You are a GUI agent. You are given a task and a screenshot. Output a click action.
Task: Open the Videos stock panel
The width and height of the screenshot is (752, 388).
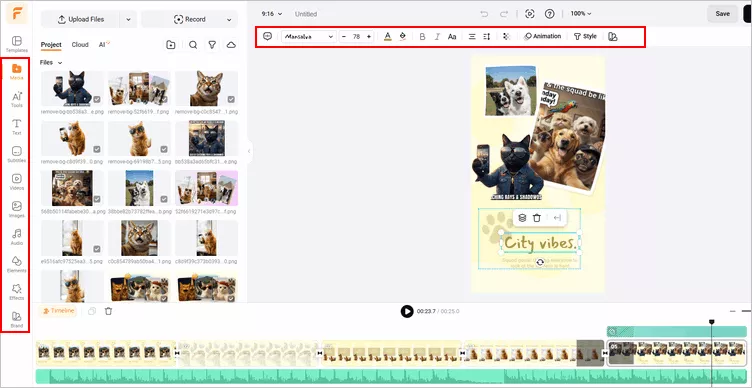pos(17,182)
